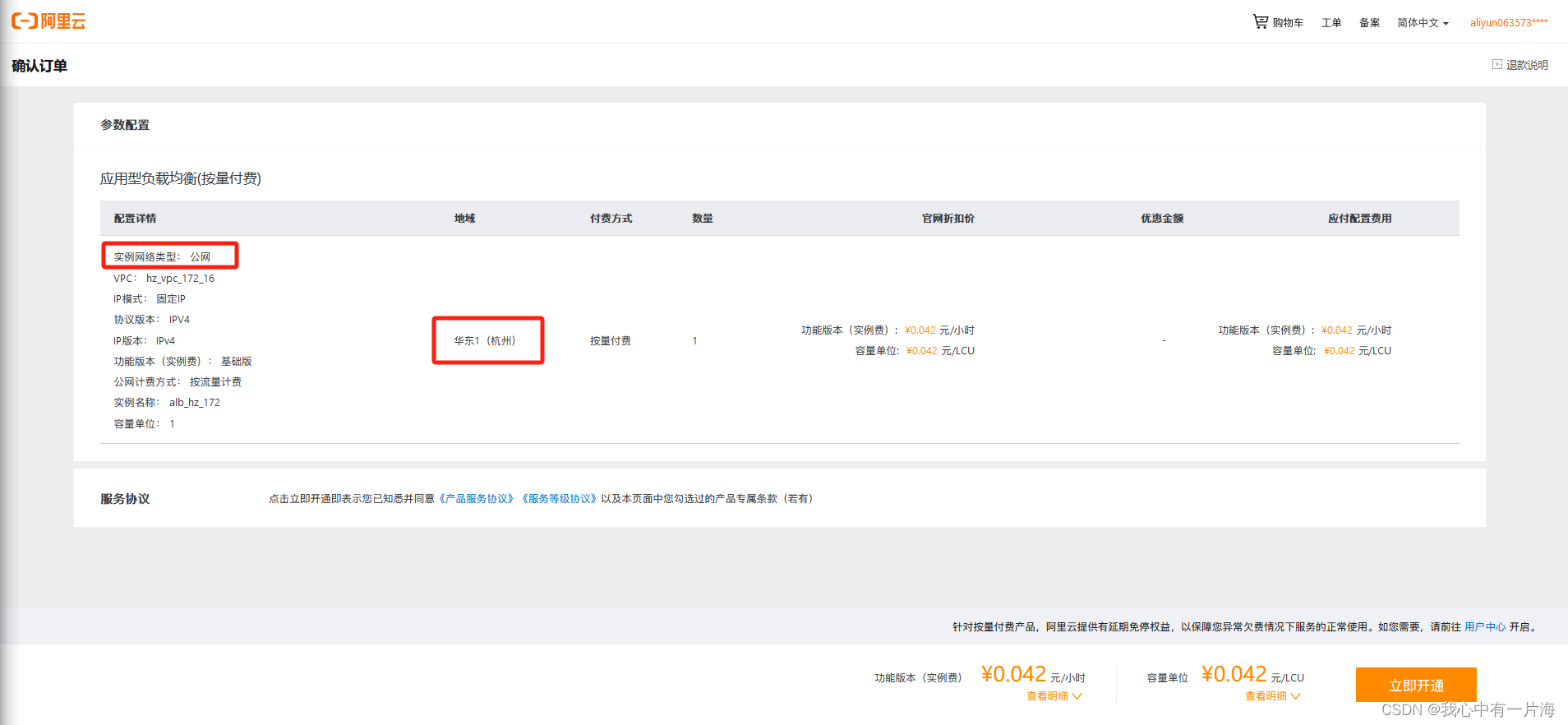Click the 按量付费 payment method cell

pyautogui.click(x=611, y=341)
